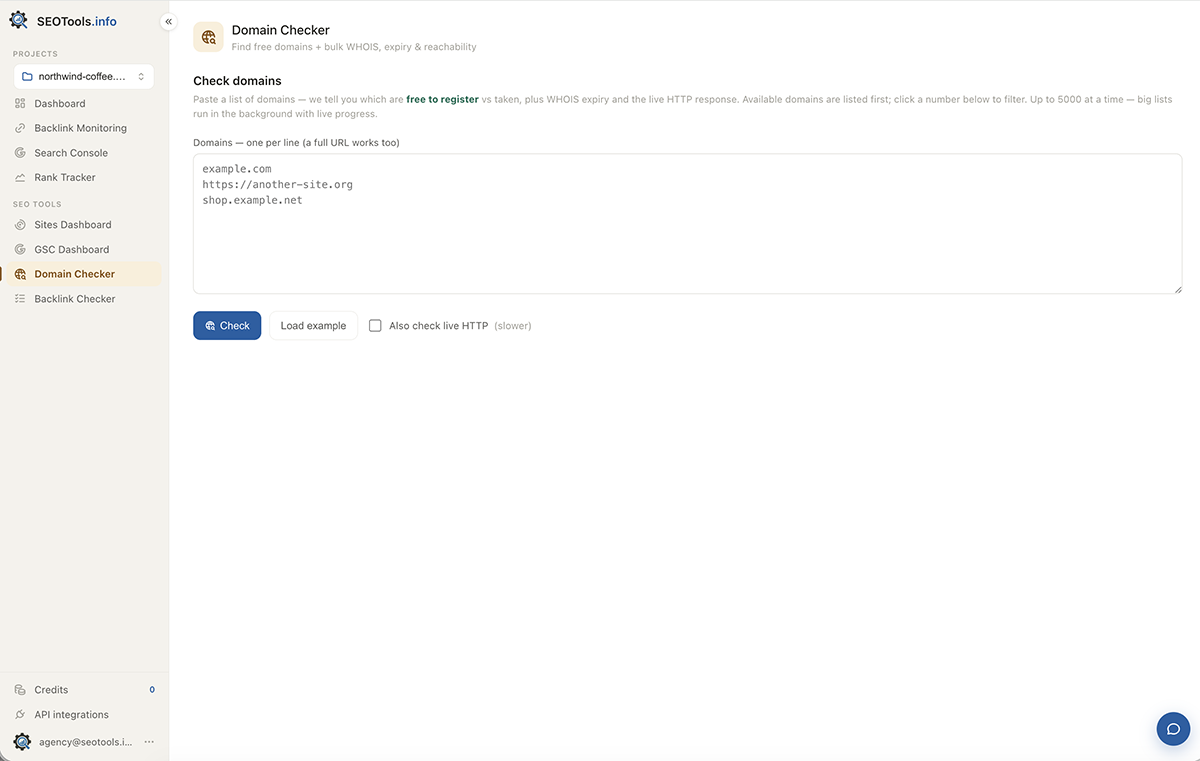Click the Backlink Monitoring link icon
Image resolution: width=1200 pixels, height=761 pixels.
pos(20,128)
